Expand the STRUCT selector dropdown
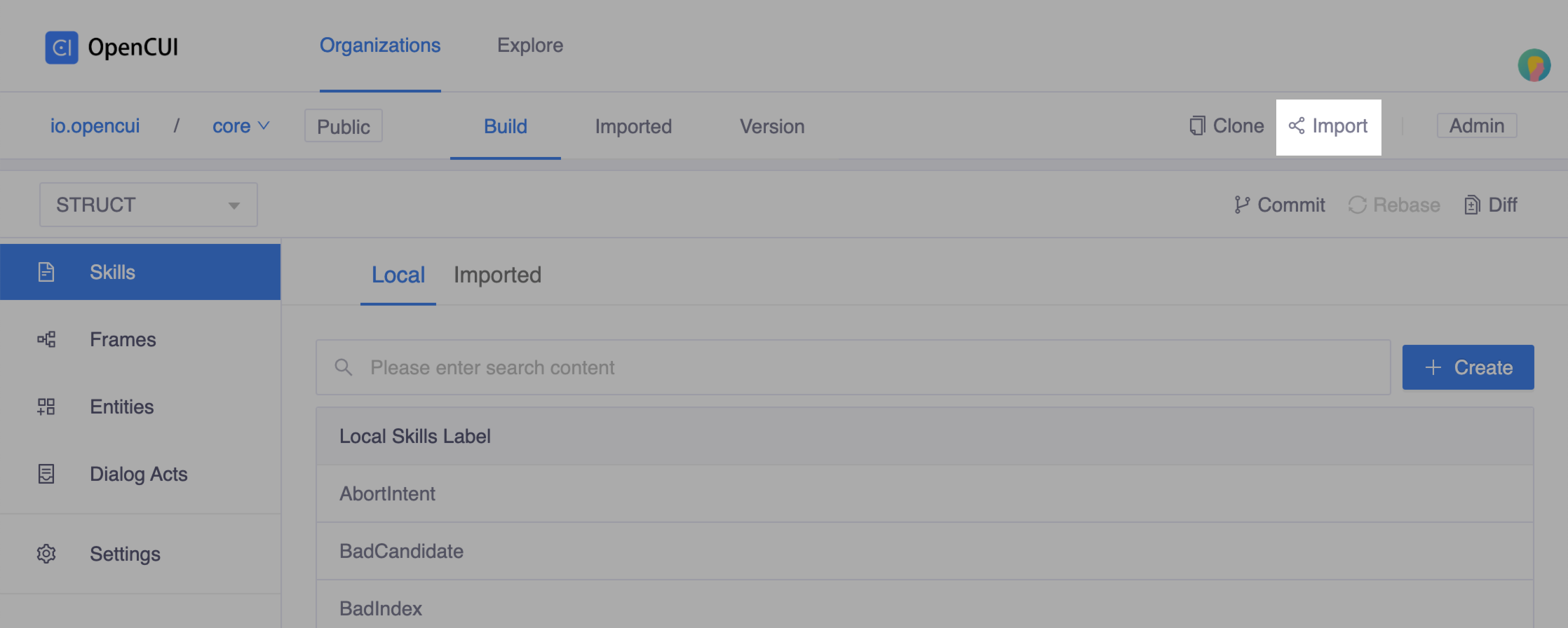This screenshot has height=628, width=1568. [x=234, y=205]
